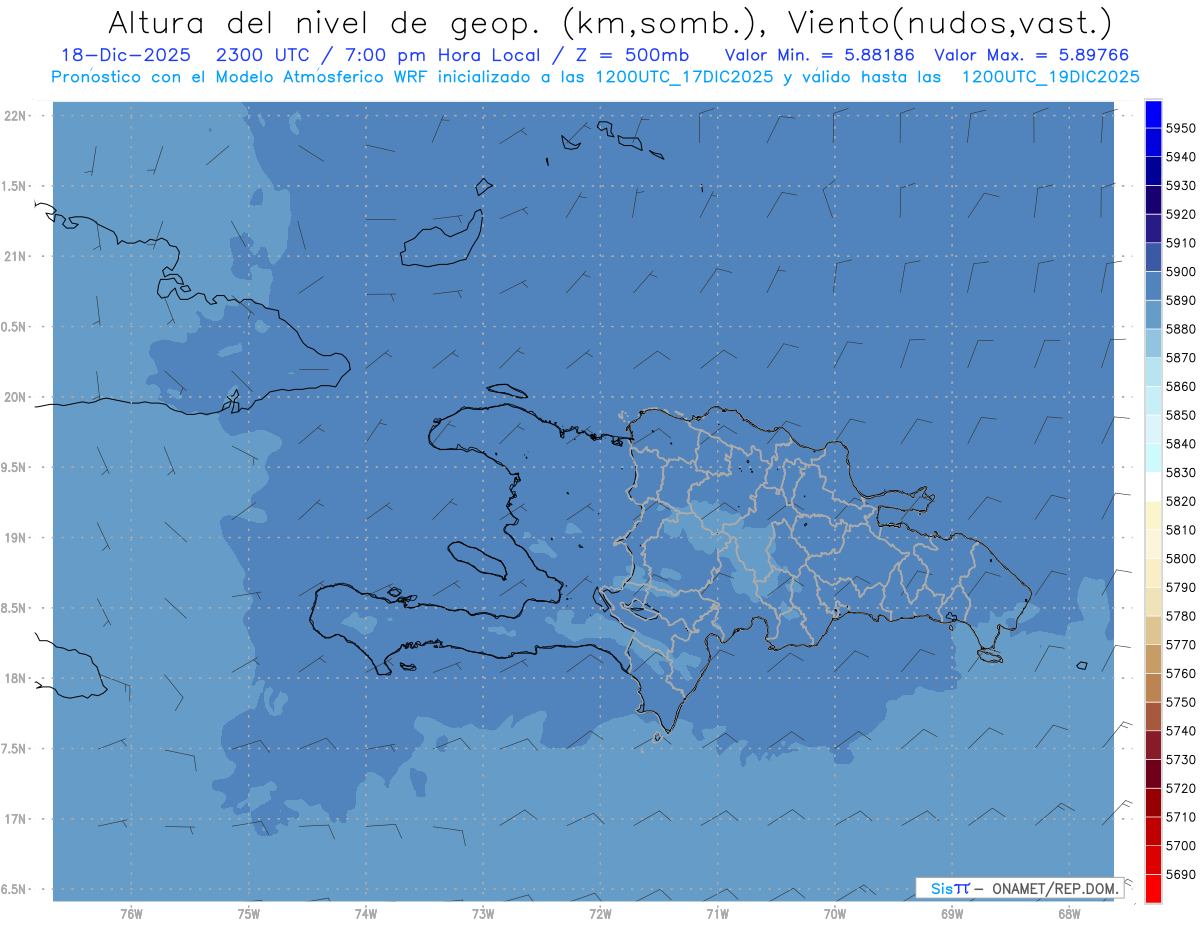The width and height of the screenshot is (1200, 927).
Task: Click the '5880' colorbar value label
Action: (1180, 329)
